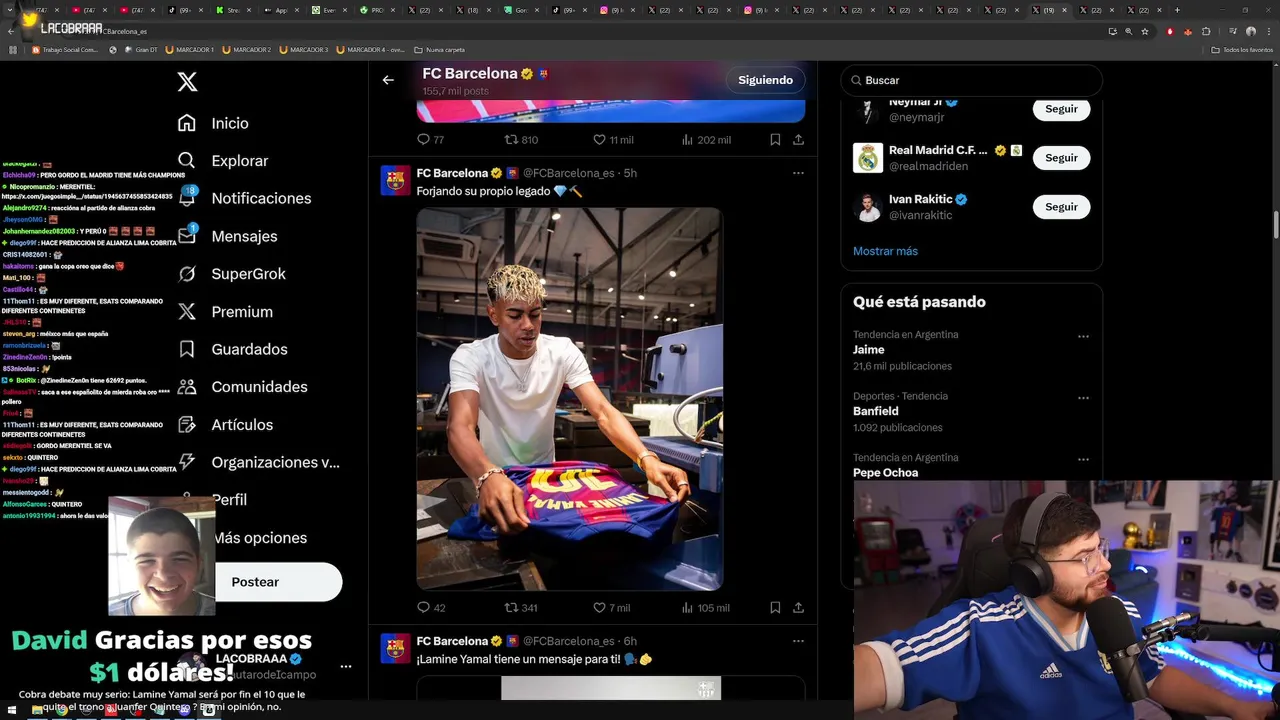
Task: Open Real Madrid C.F. profile suggestion
Action: tap(937, 158)
